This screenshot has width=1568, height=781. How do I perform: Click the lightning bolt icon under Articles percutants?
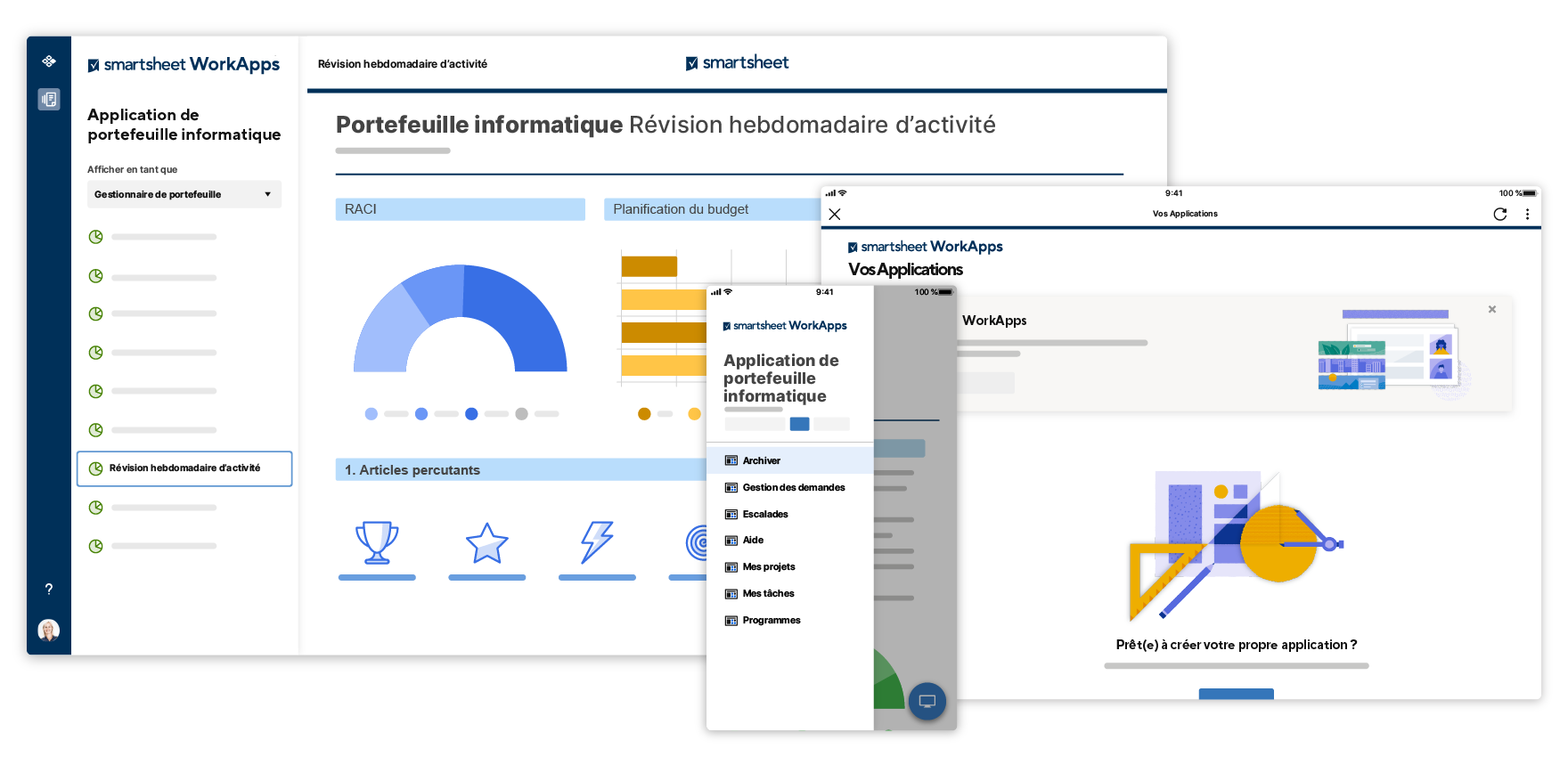click(597, 542)
